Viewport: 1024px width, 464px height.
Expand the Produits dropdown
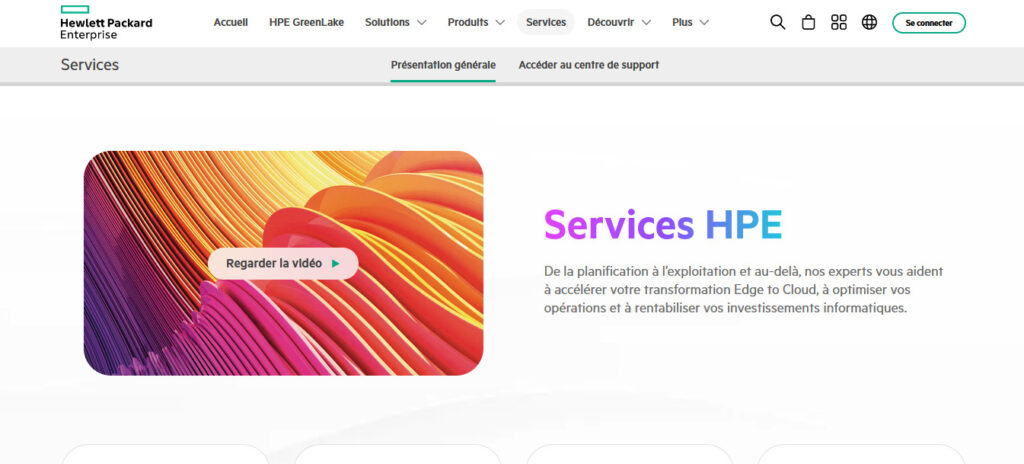[476, 22]
